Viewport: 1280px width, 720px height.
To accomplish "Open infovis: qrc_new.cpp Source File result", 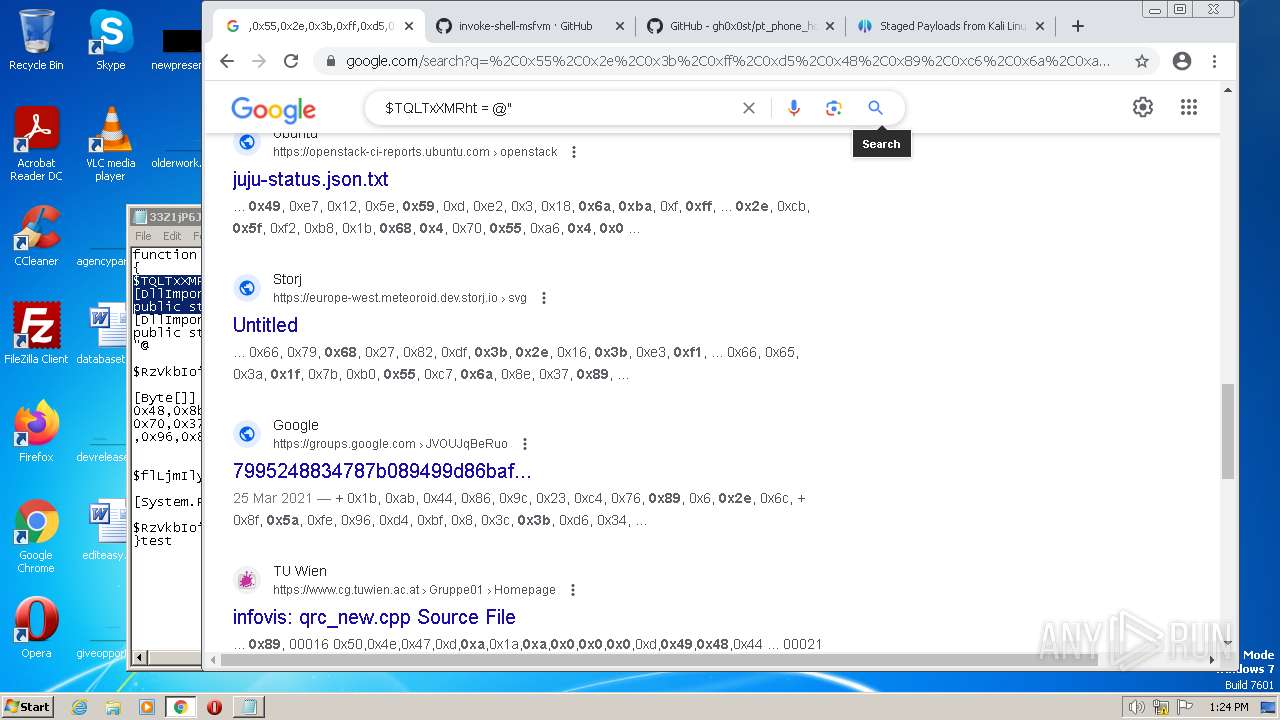I will 374,617.
